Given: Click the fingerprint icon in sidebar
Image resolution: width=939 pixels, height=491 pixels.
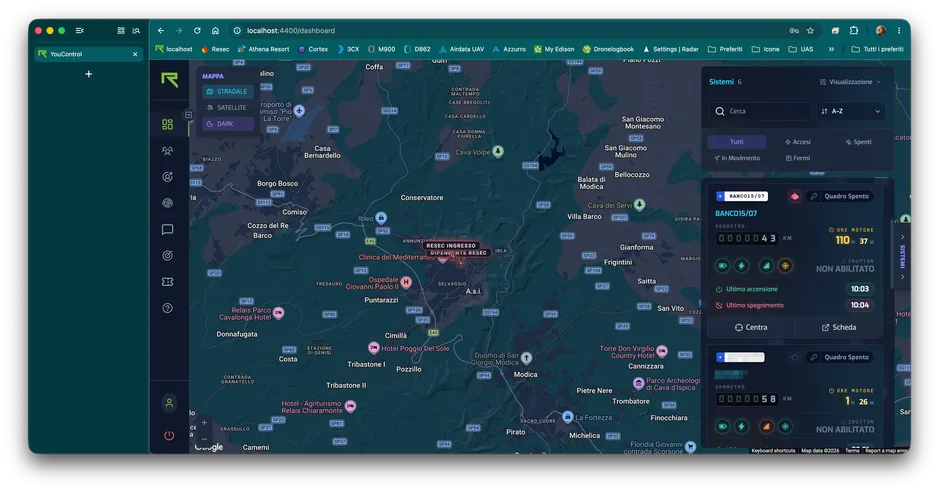Looking at the screenshot, I should (x=168, y=203).
